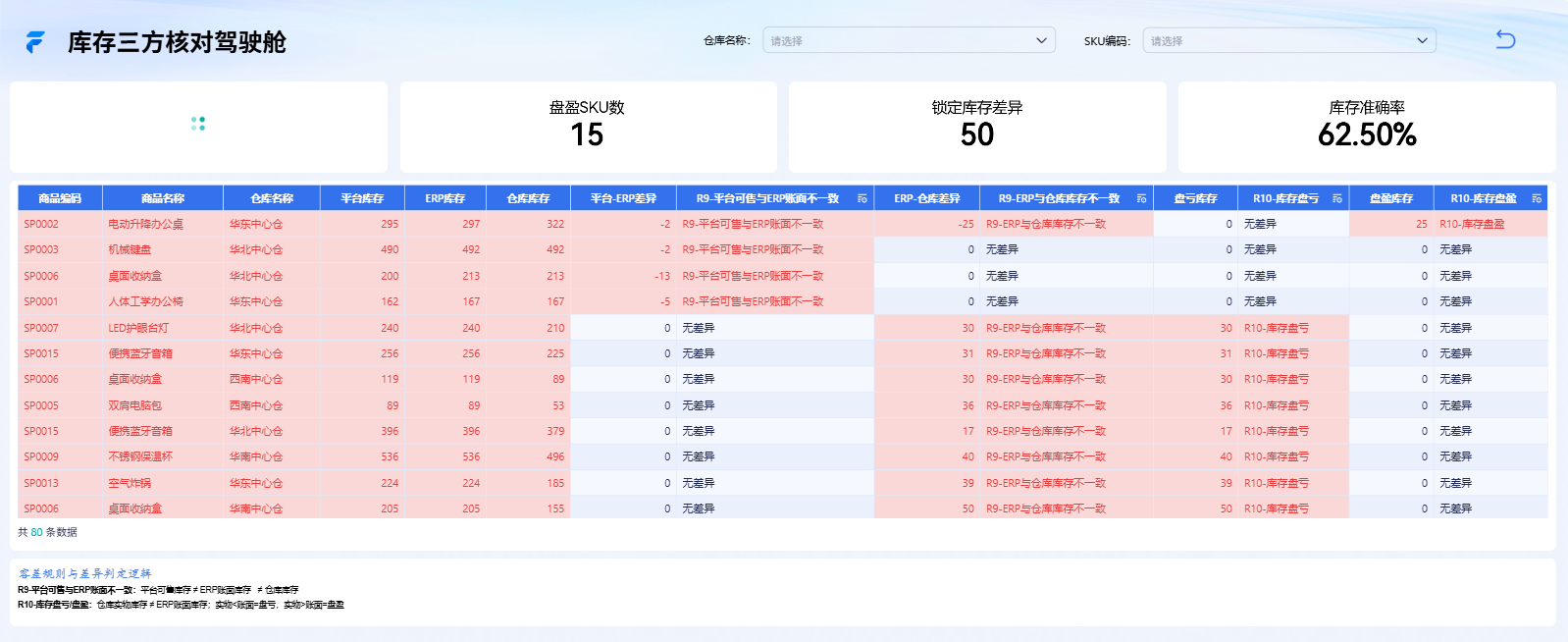Filter the R9-平台可售与ERP账面不一致 column
The height and width of the screenshot is (642, 1568).
(862, 198)
